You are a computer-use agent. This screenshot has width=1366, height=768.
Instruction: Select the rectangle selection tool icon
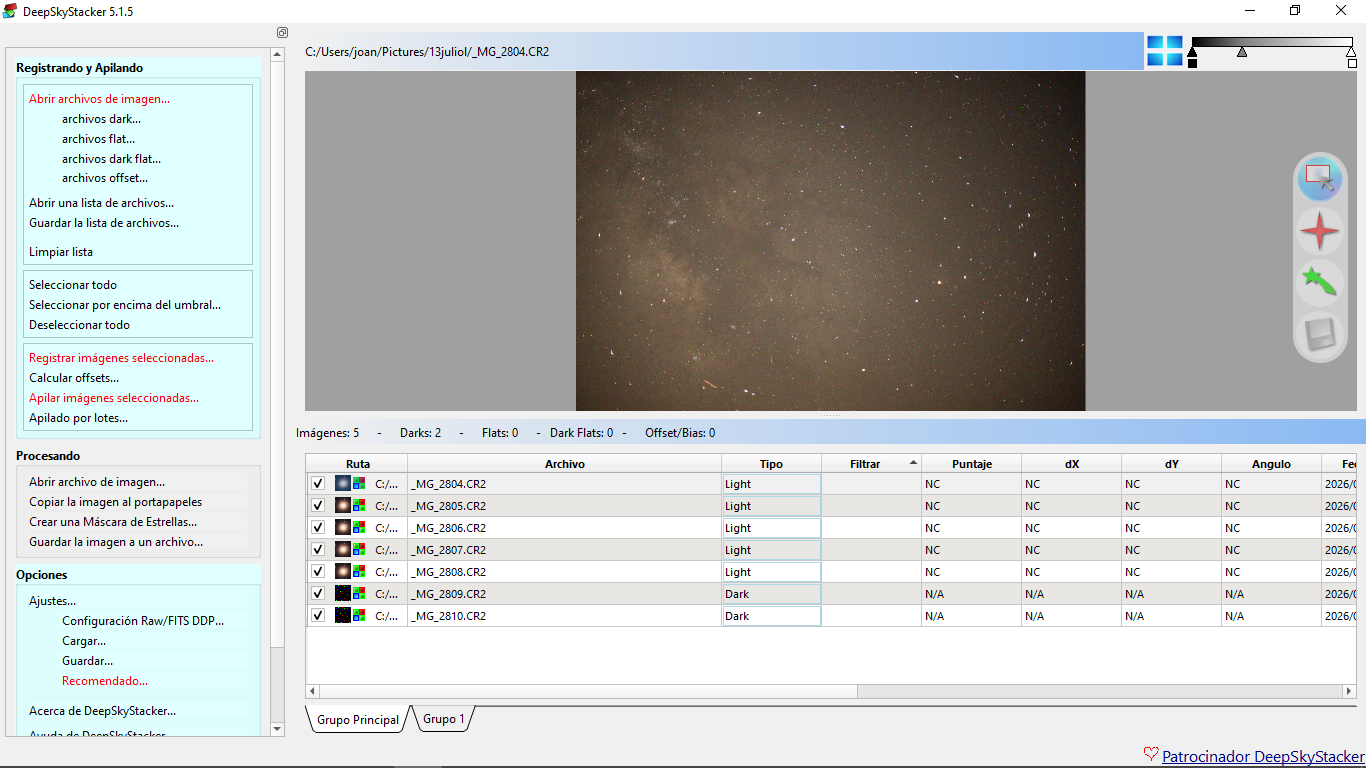point(1320,180)
